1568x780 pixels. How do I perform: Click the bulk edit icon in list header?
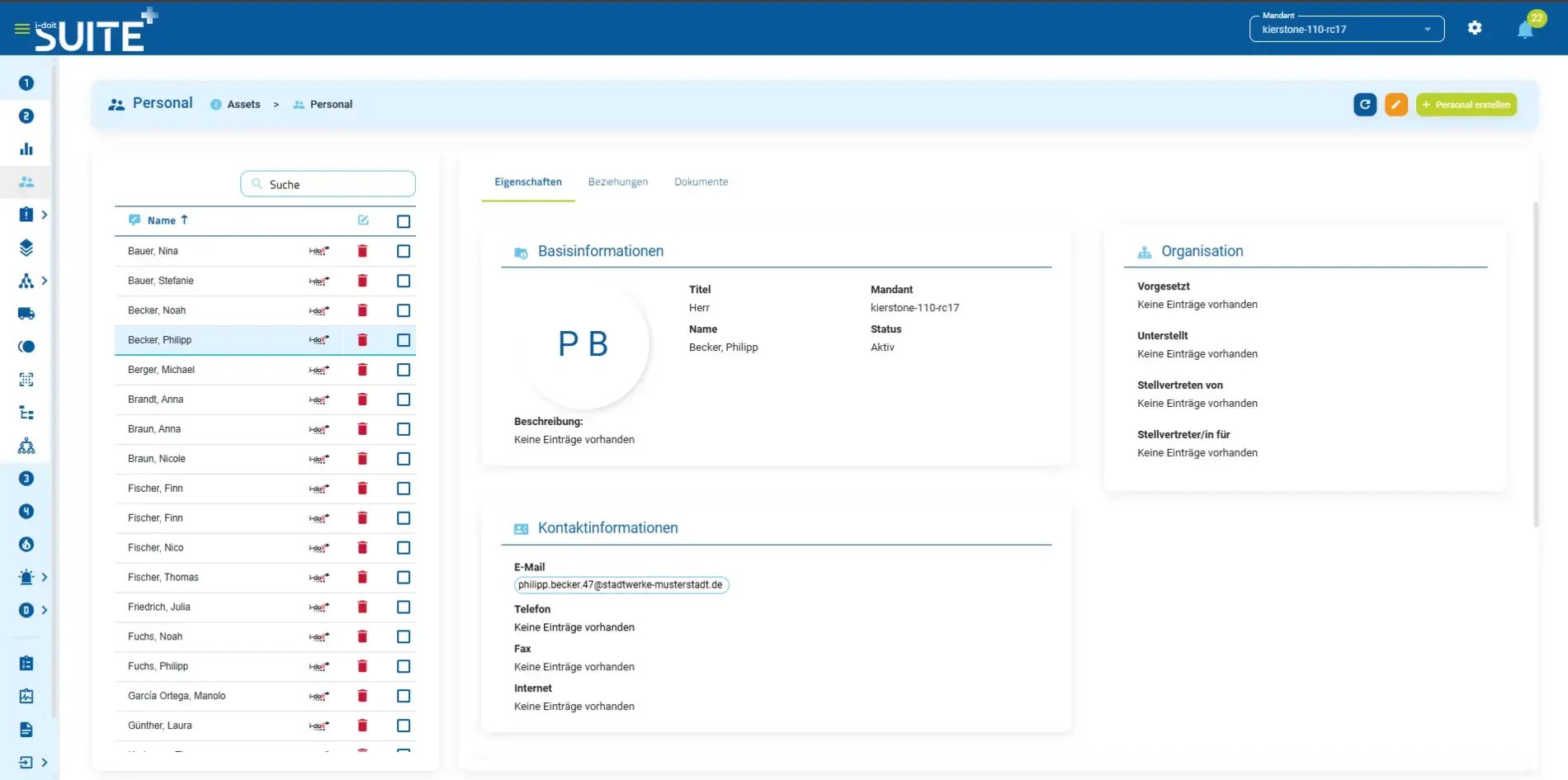pyautogui.click(x=363, y=220)
